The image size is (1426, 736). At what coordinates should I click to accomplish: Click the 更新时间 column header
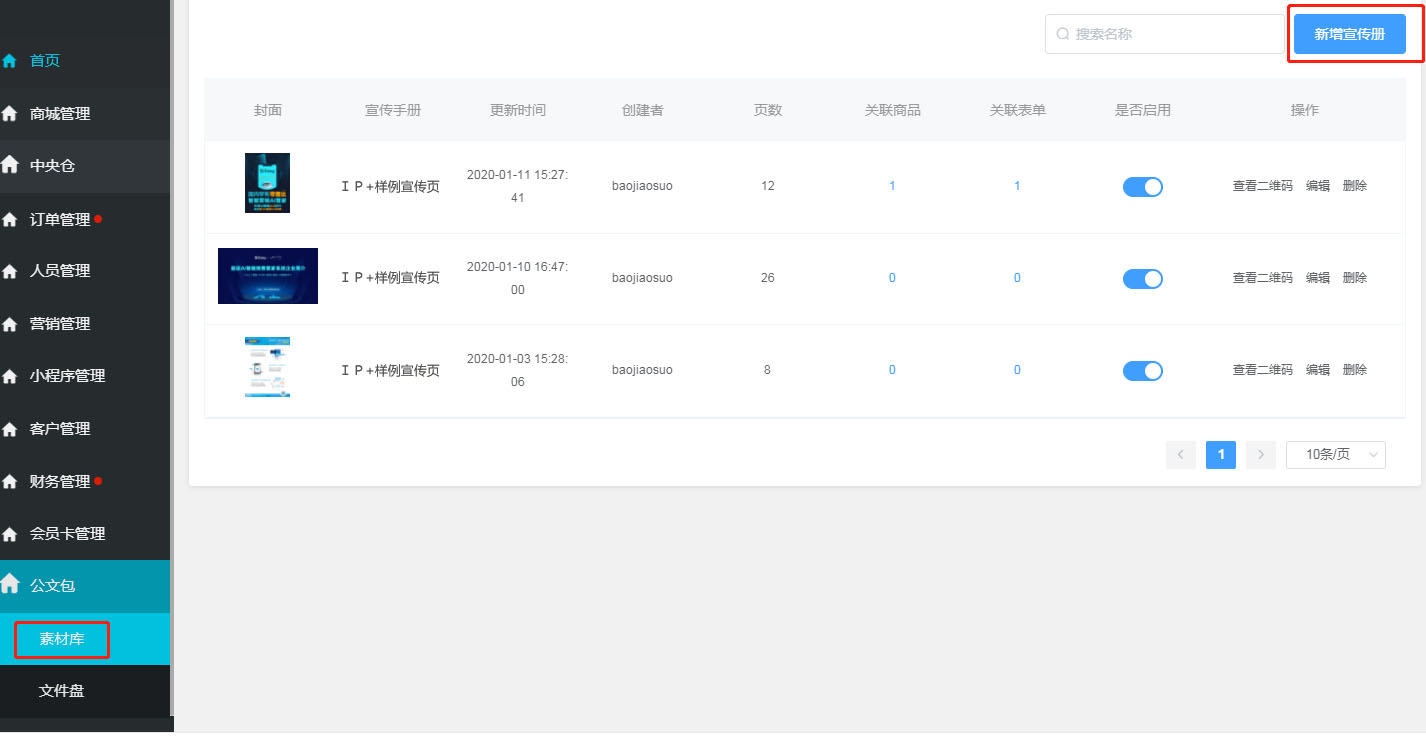click(x=518, y=110)
